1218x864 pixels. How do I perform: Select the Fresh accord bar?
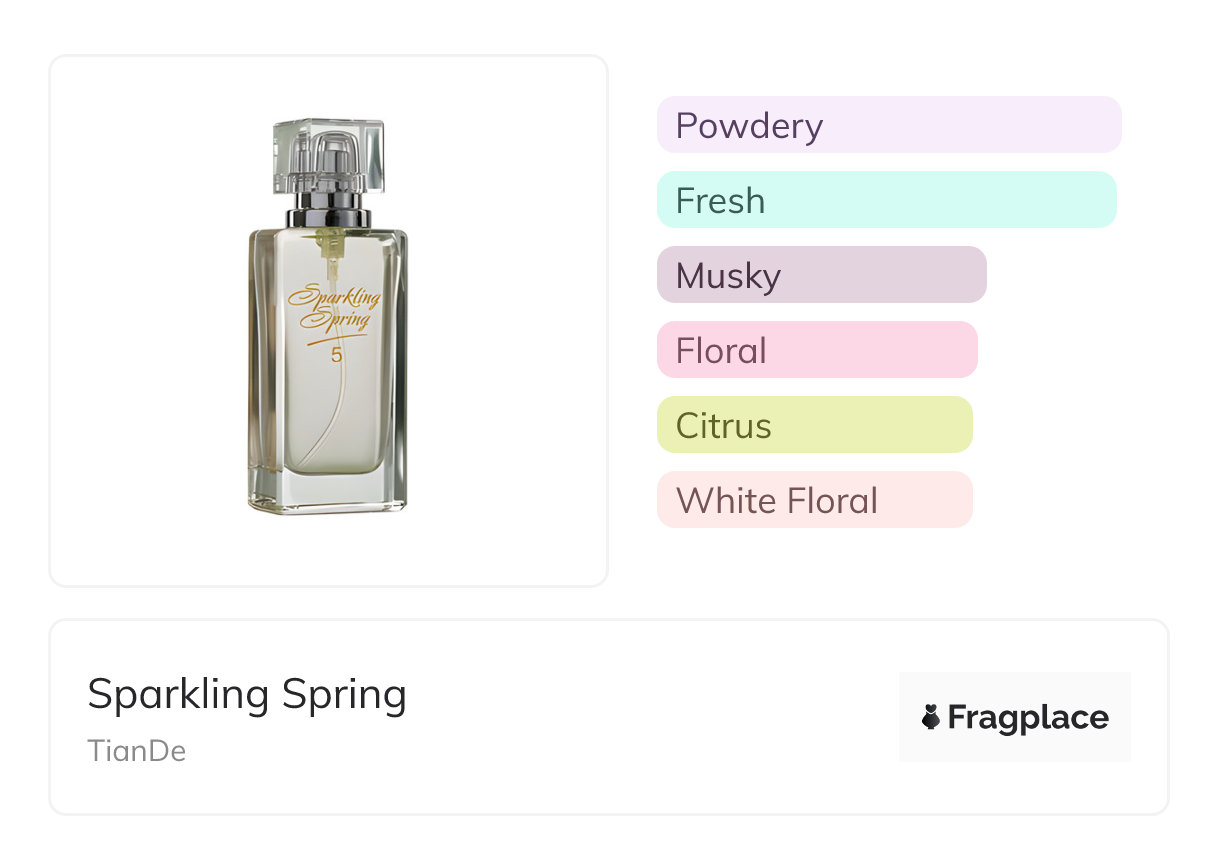886,200
